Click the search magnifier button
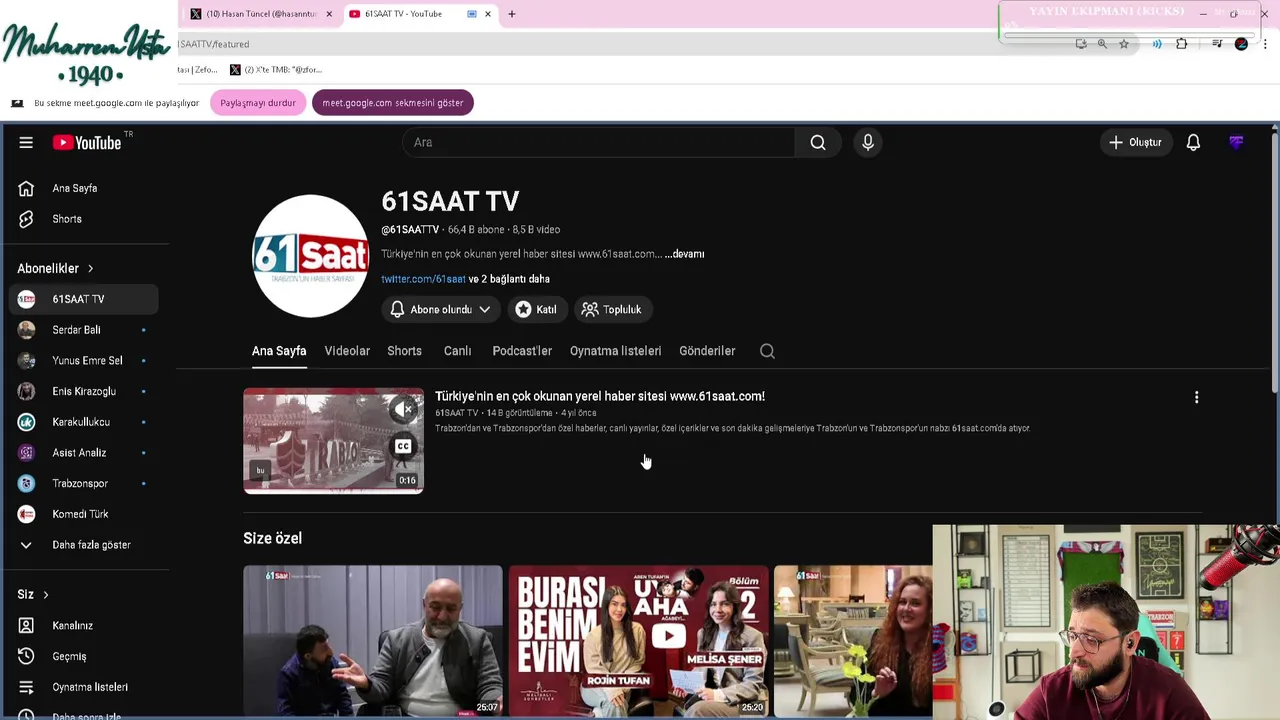The width and height of the screenshot is (1280, 720). [818, 142]
